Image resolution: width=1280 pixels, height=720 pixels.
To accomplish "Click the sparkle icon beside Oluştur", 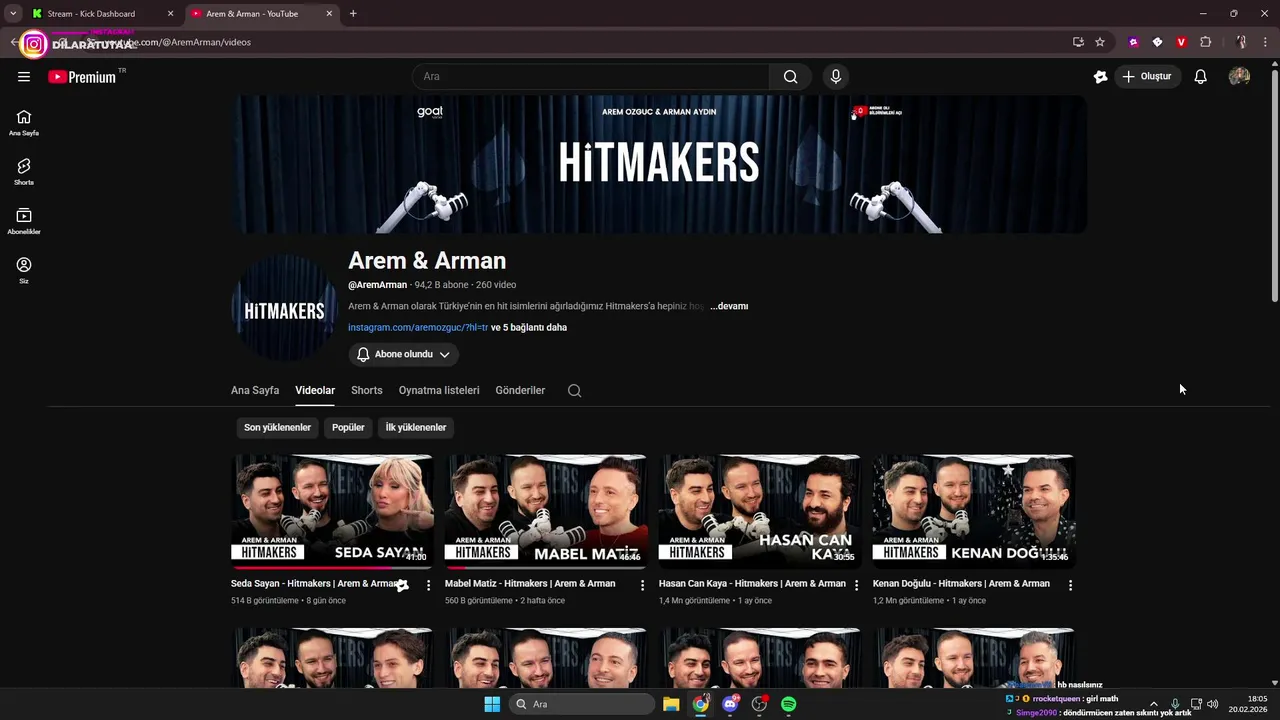I will [1101, 76].
